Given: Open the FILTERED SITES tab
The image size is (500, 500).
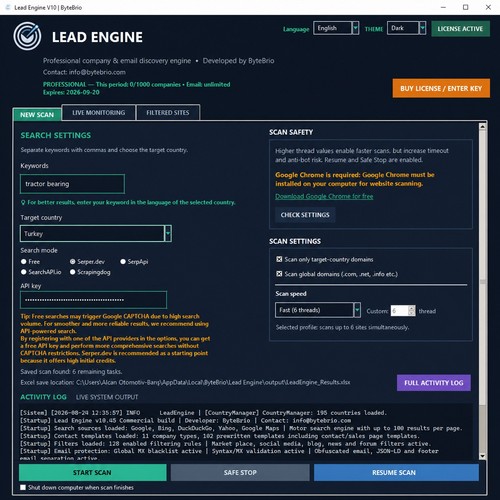Looking at the screenshot, I should [x=168, y=113].
